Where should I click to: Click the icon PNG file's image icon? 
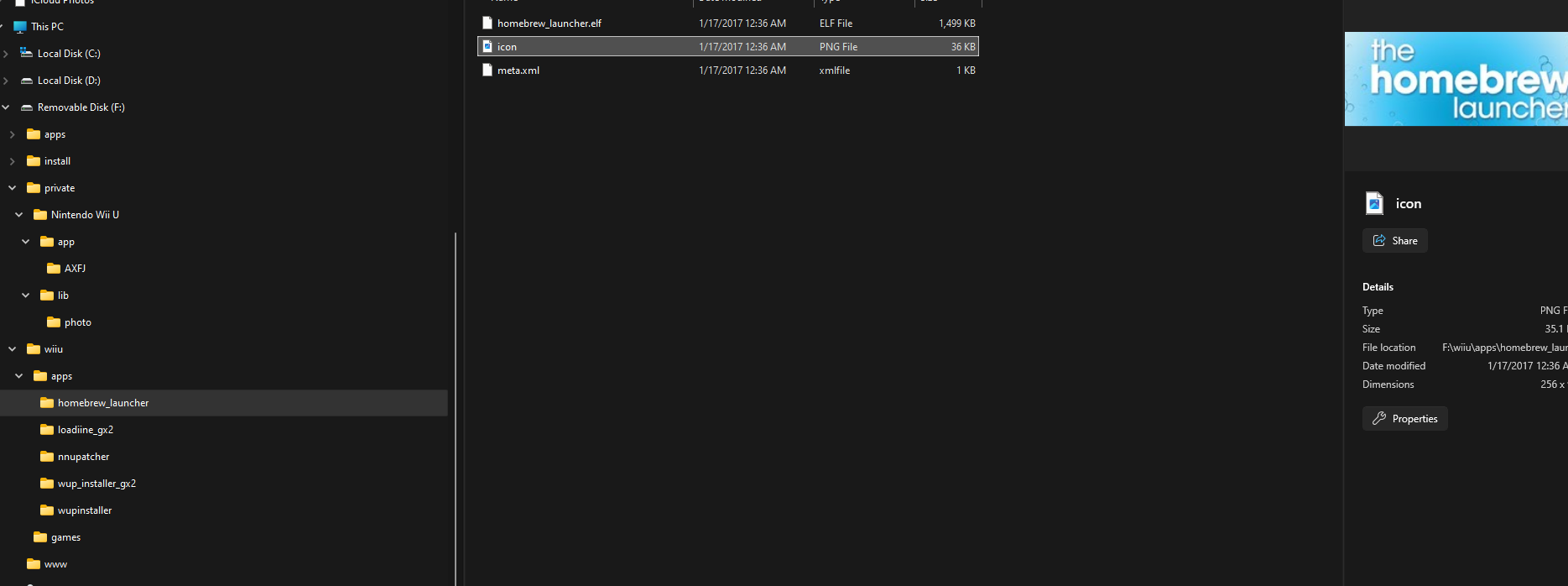pyautogui.click(x=487, y=46)
